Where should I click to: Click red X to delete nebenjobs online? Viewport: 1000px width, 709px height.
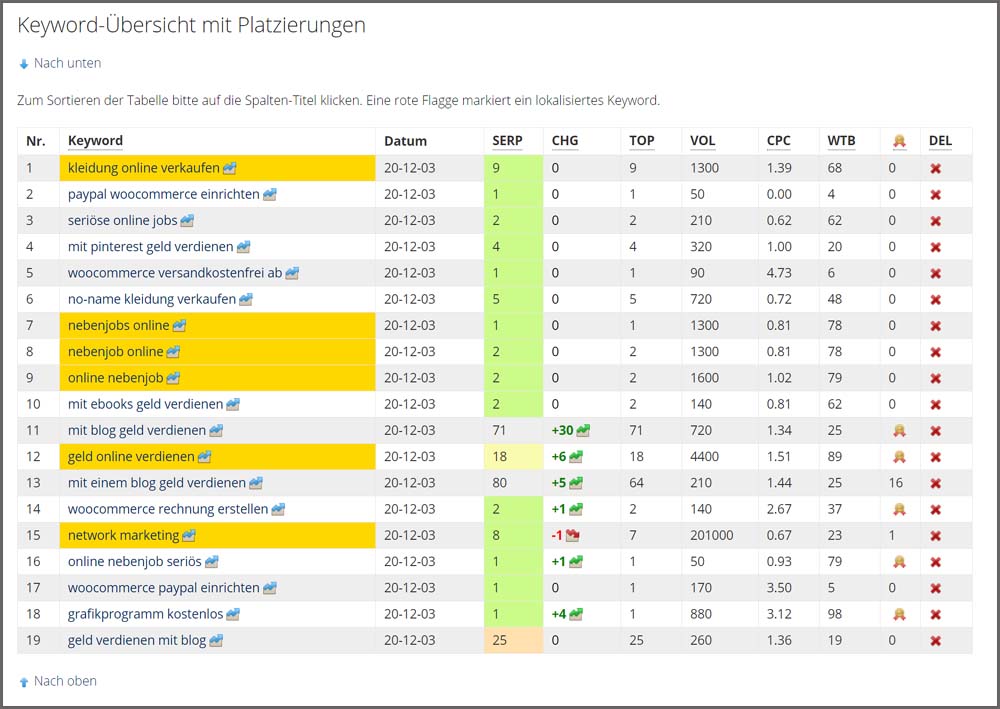coord(935,326)
